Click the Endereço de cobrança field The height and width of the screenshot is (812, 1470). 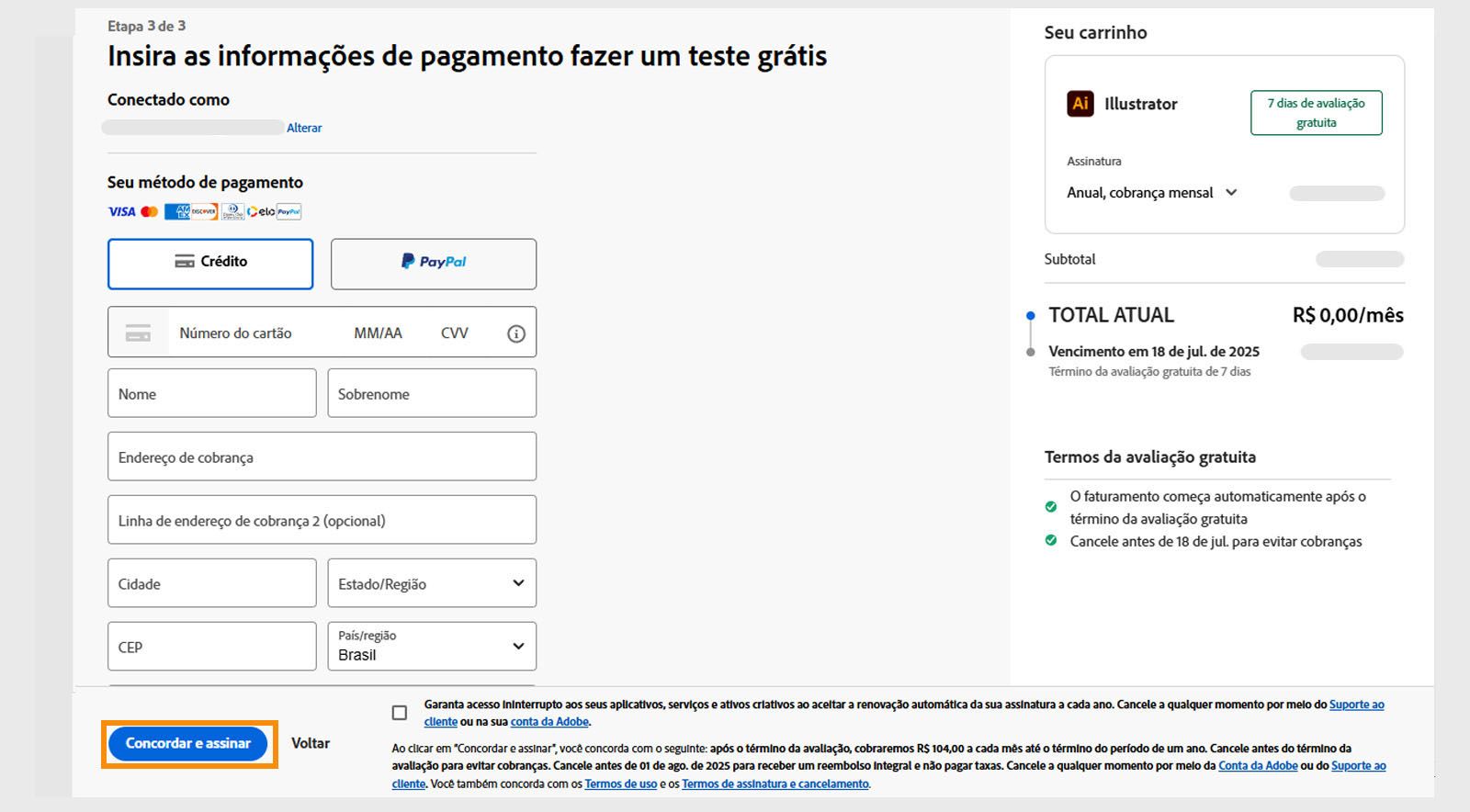pyautogui.click(x=322, y=457)
